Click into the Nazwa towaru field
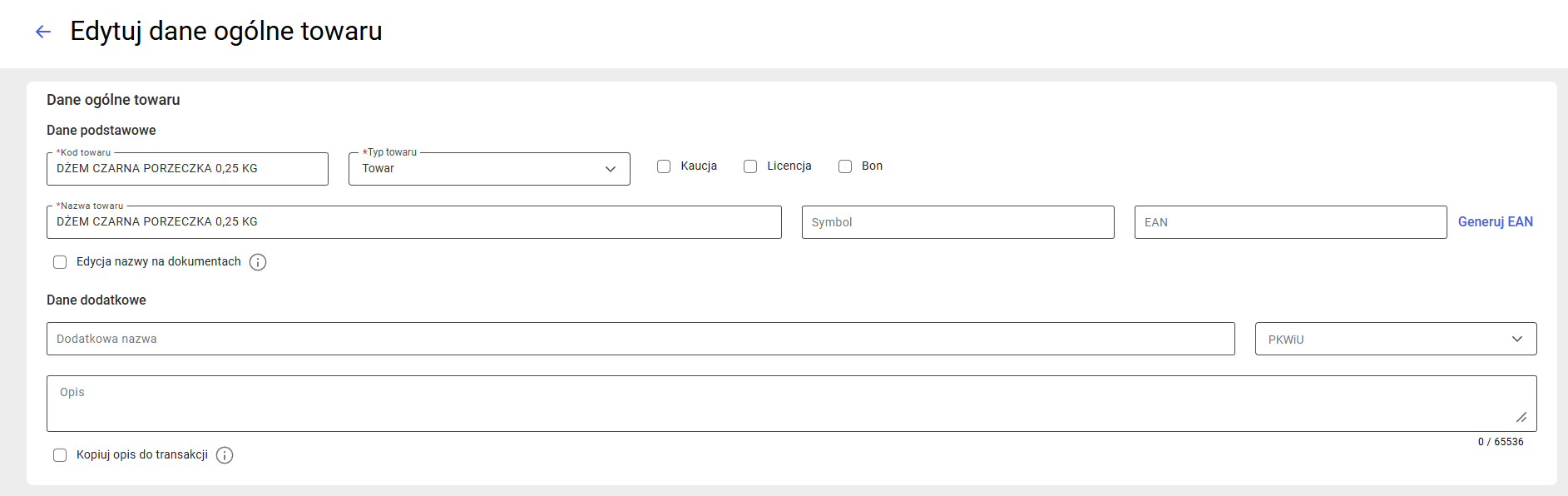Image resolution: width=1568 pixels, height=496 pixels. 413,222
